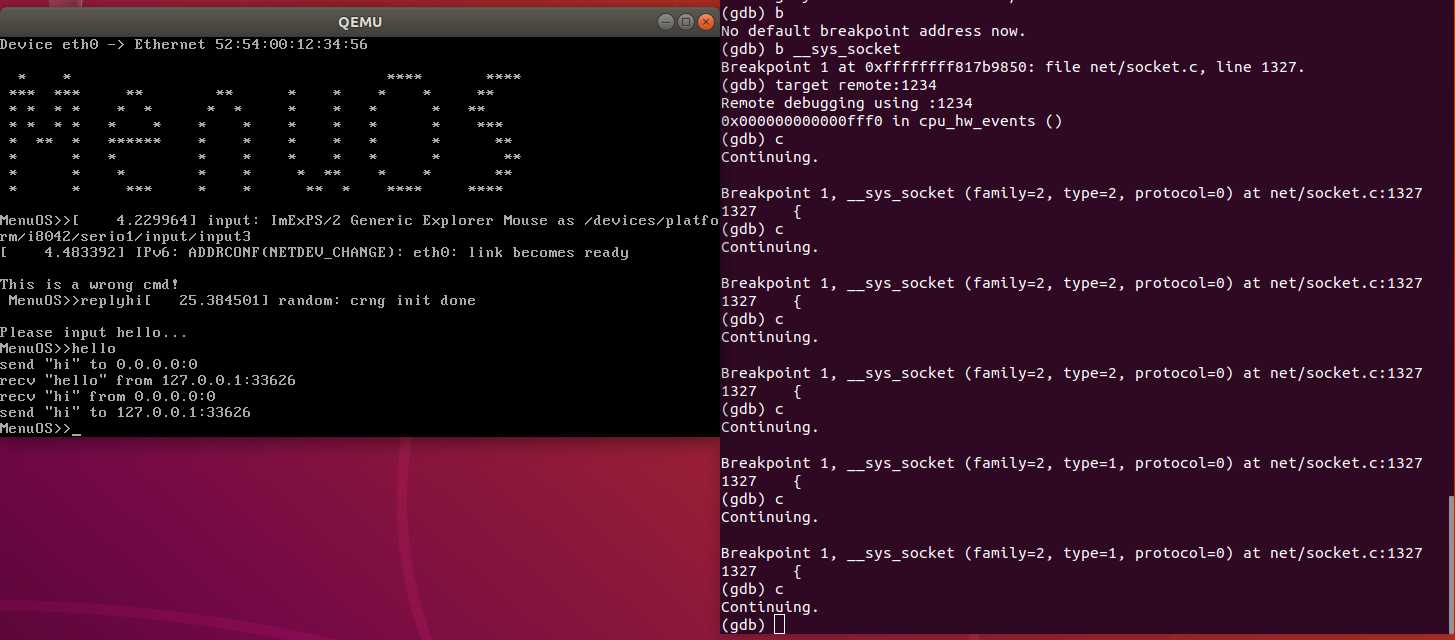Click the "random: crng init done" message
Screen dimensions: 1455x640
tap(377, 300)
